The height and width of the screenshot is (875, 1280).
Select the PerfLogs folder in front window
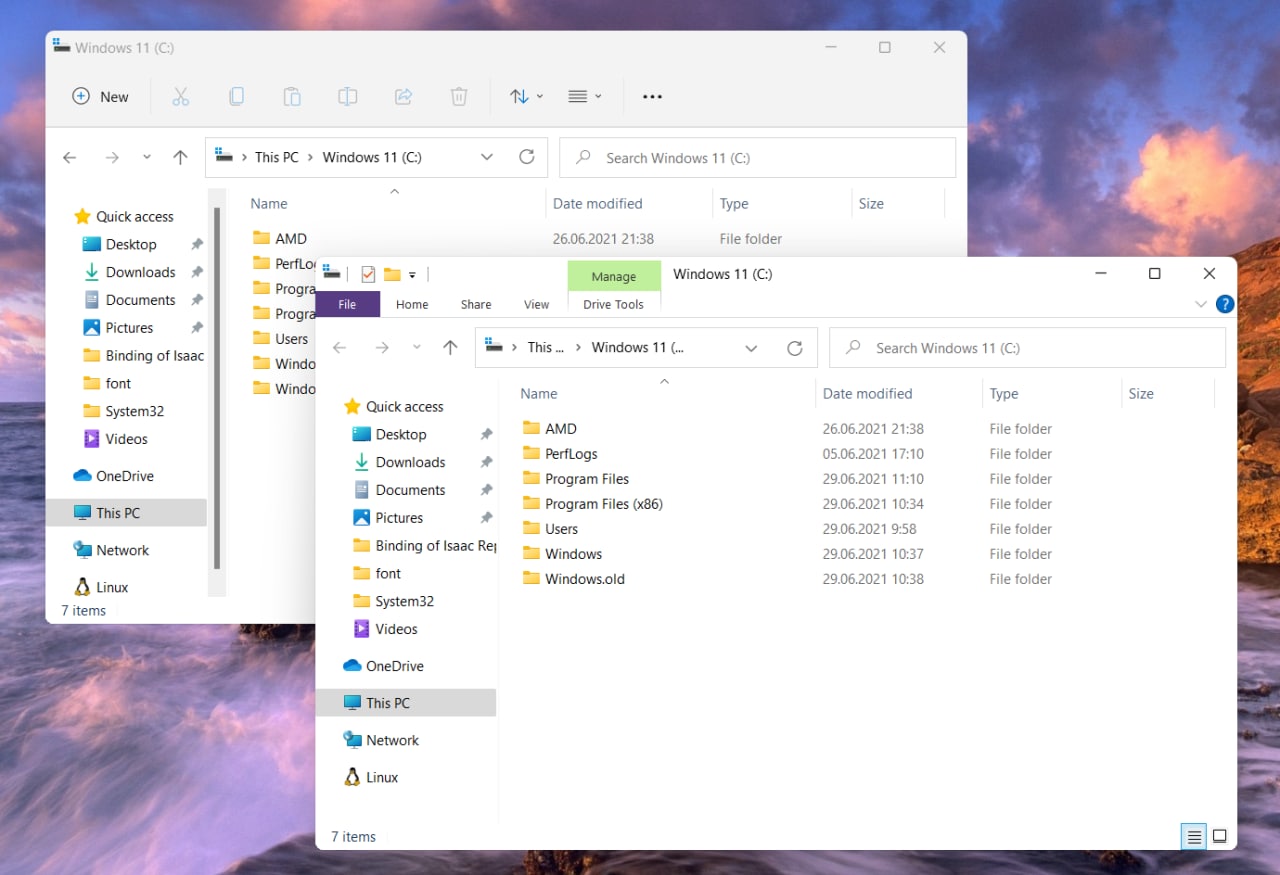click(x=561, y=454)
